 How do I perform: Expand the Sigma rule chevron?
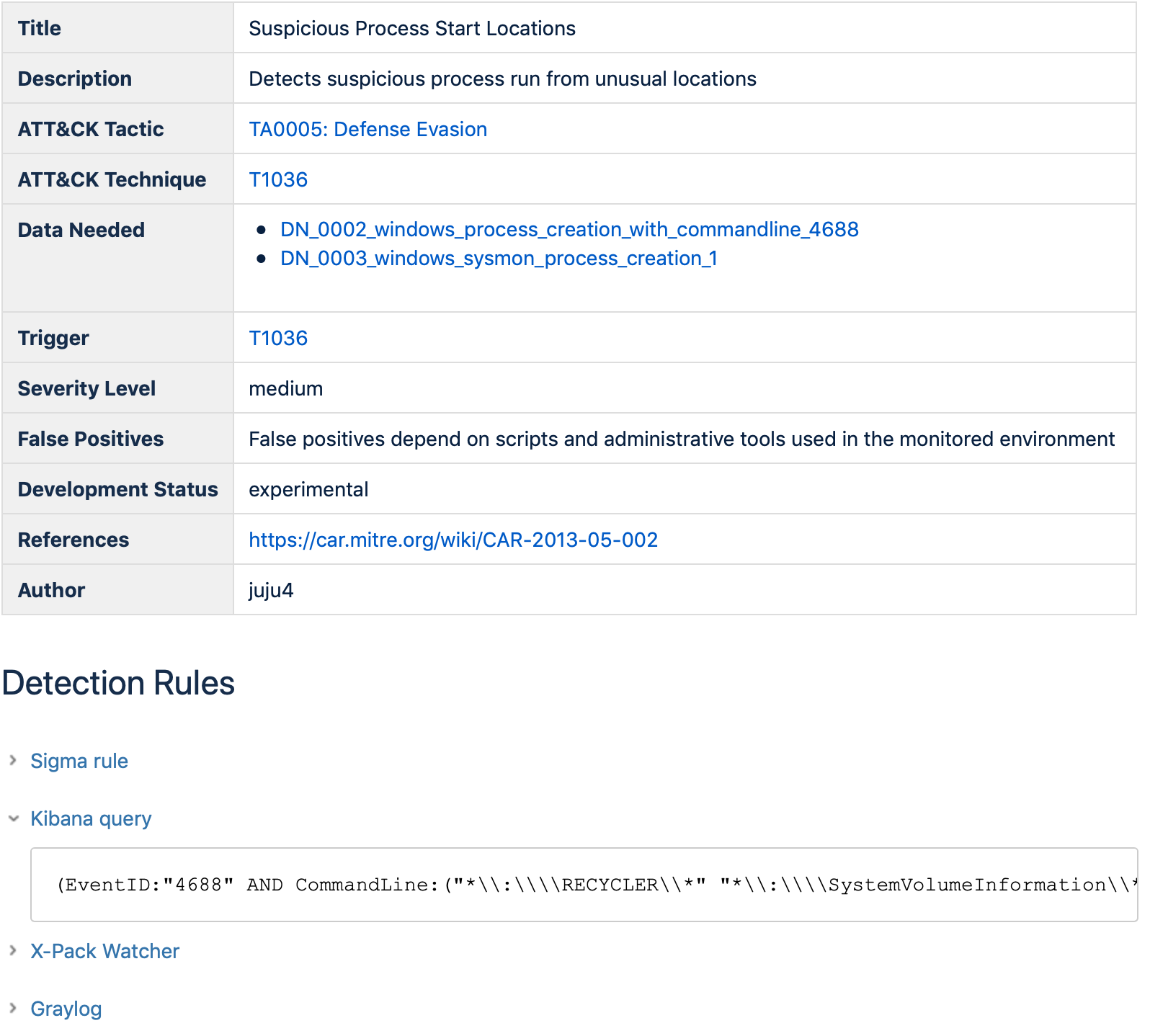pyautogui.click(x=13, y=761)
